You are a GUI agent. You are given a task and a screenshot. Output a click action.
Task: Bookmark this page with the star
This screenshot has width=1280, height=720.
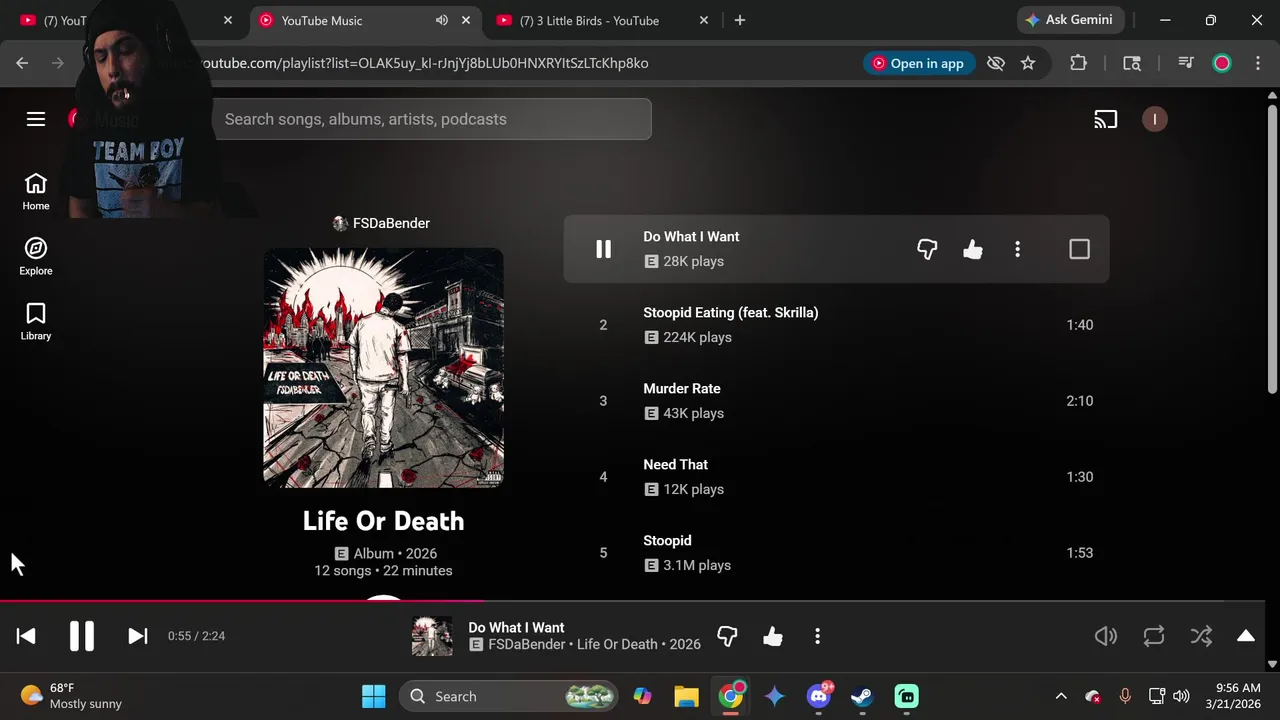[x=1028, y=63]
